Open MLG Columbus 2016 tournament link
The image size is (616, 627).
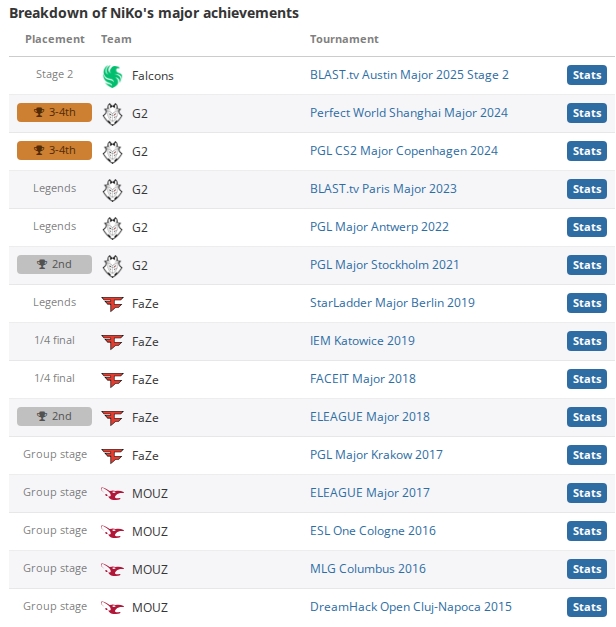368,569
